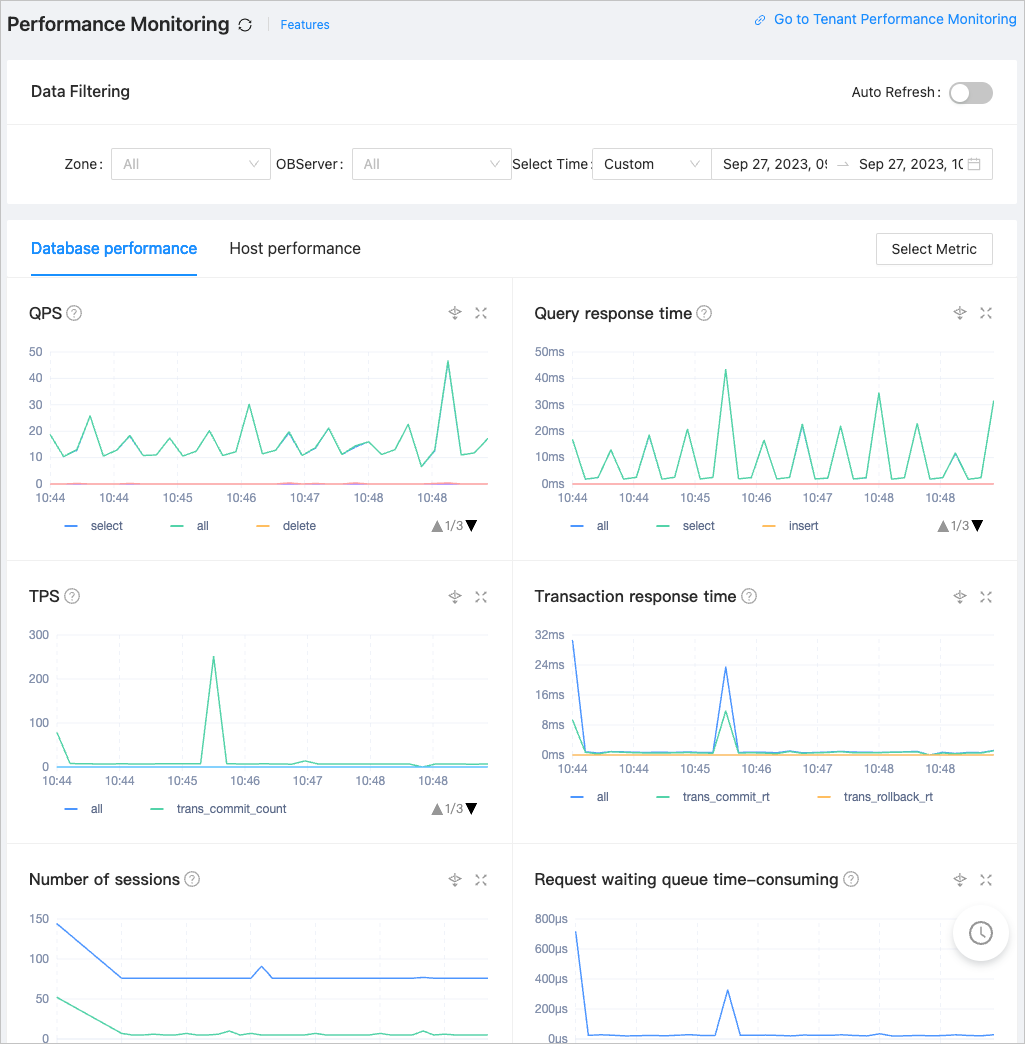Open the QPS help tooltip icon
This screenshot has width=1025, height=1044.
(73, 313)
